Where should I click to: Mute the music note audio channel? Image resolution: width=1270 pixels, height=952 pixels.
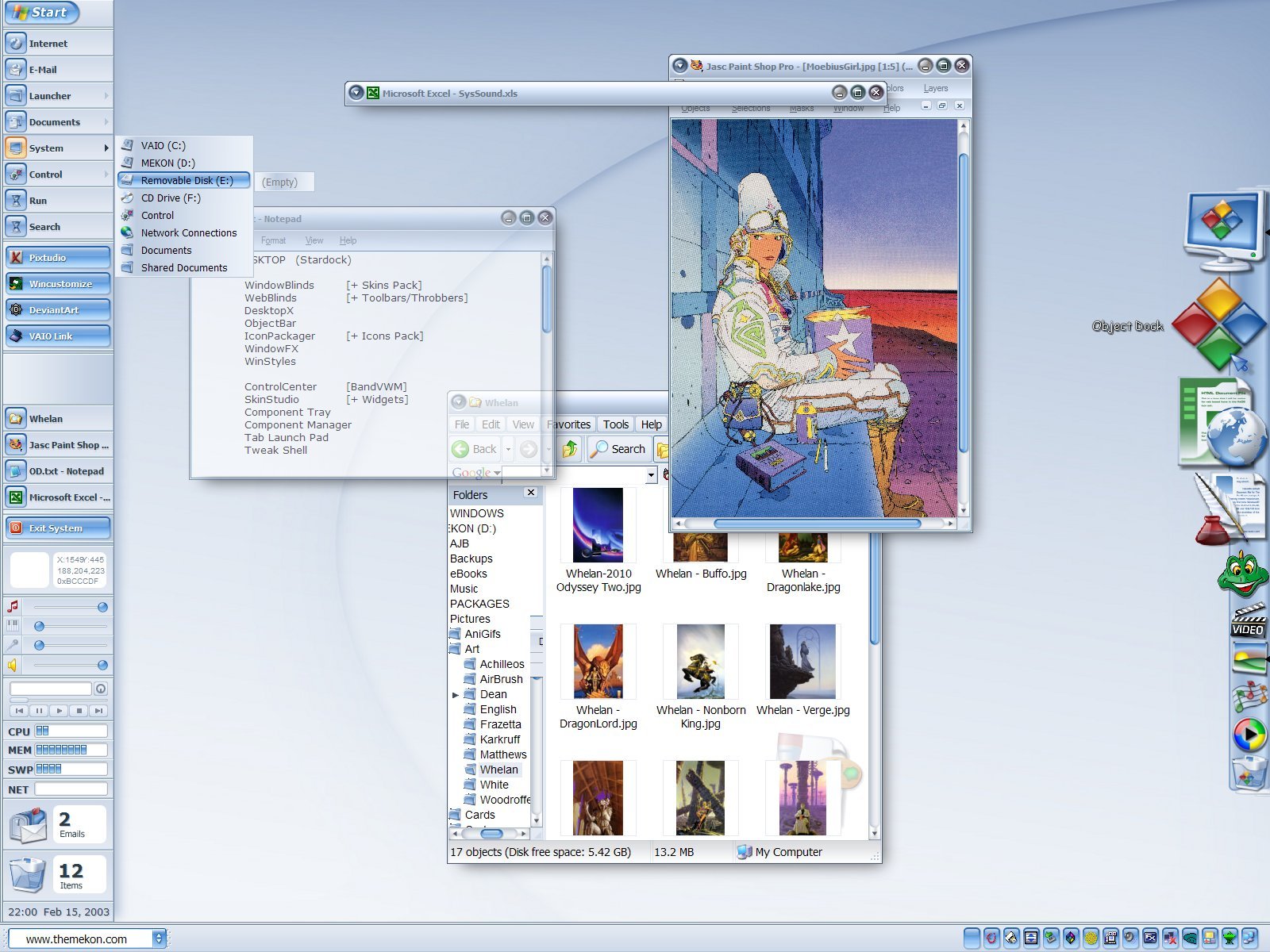coord(13,607)
